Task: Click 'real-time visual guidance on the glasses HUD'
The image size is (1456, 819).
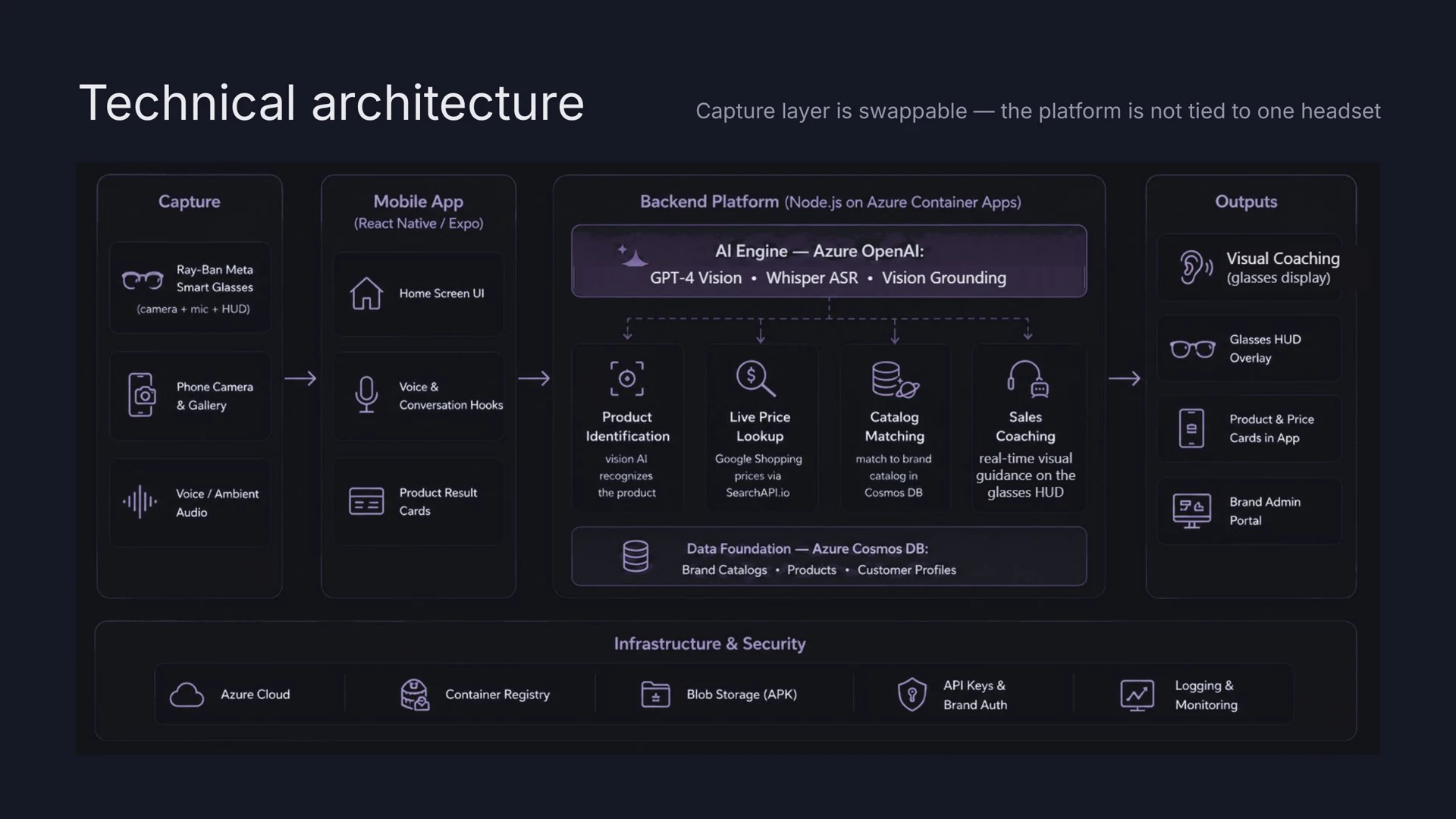Action: tap(1025, 475)
